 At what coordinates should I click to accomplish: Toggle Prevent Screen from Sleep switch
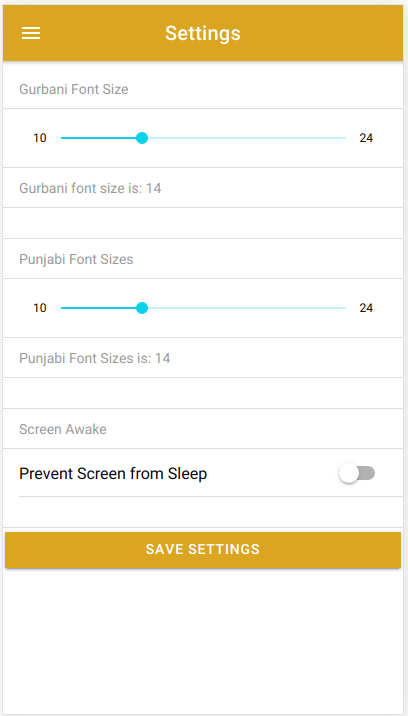pos(357,474)
